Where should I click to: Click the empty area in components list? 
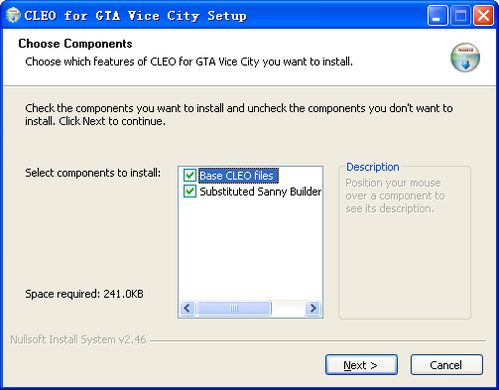251,248
